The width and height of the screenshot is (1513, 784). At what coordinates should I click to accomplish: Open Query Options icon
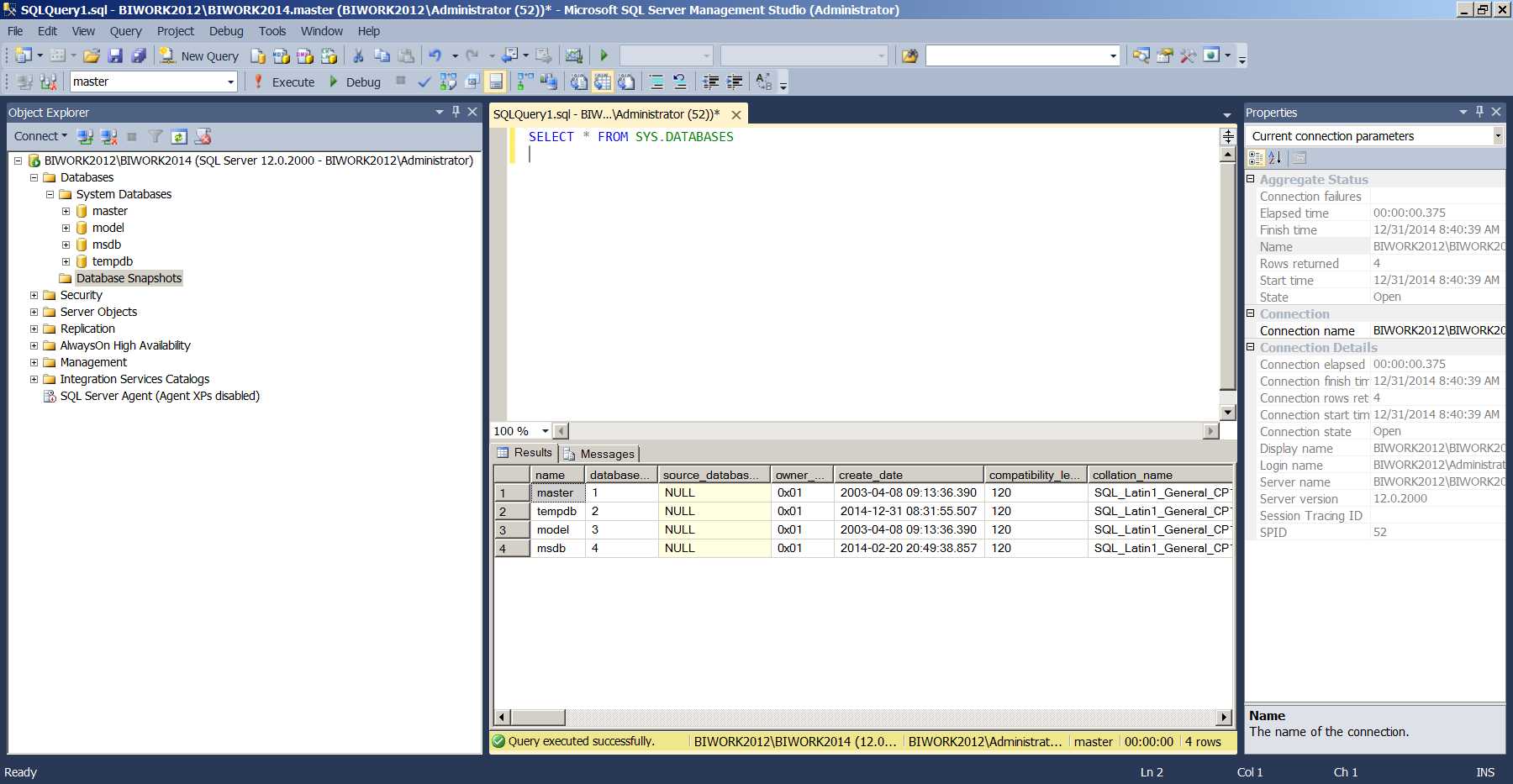coord(472,82)
